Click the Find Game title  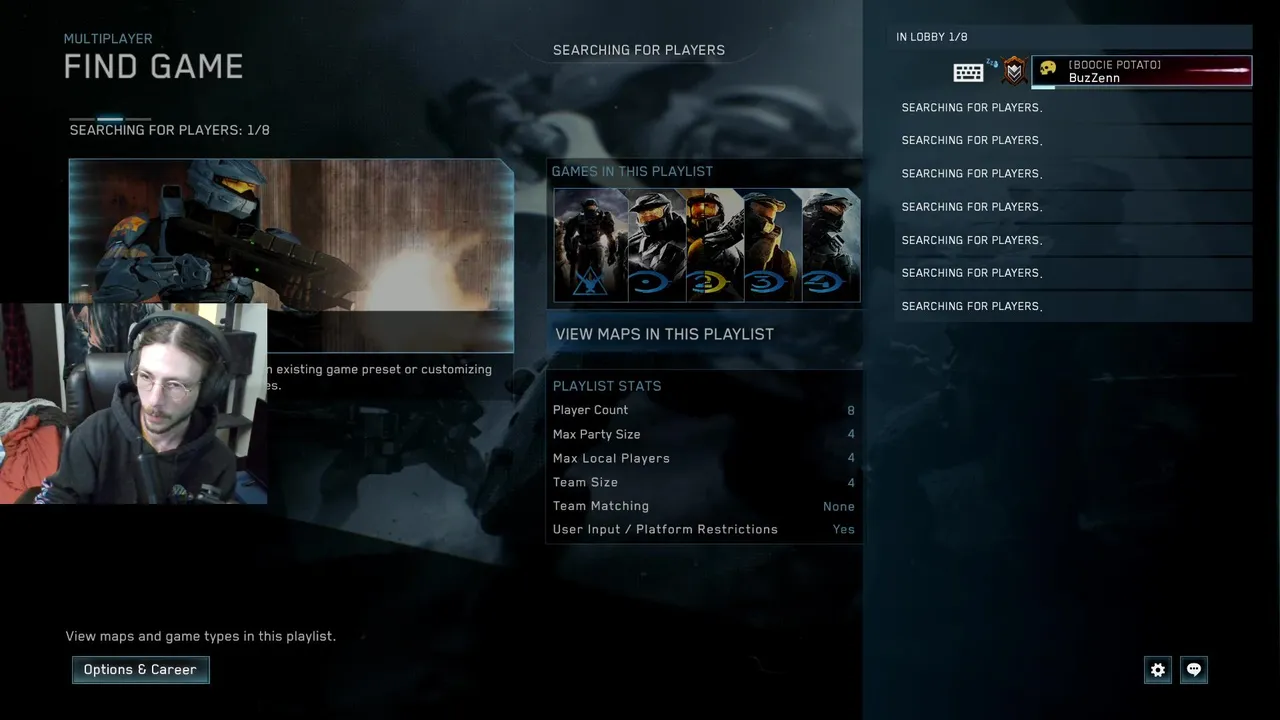click(154, 67)
